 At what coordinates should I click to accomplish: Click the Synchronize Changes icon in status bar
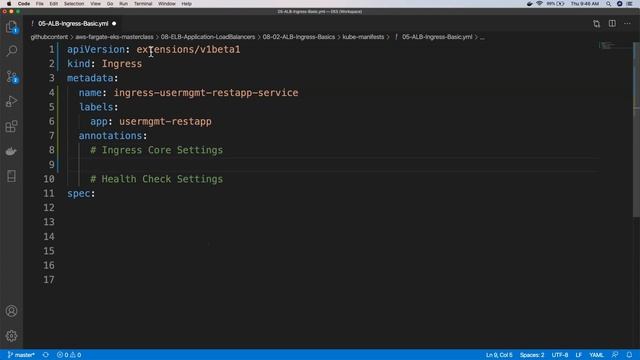(x=46, y=355)
